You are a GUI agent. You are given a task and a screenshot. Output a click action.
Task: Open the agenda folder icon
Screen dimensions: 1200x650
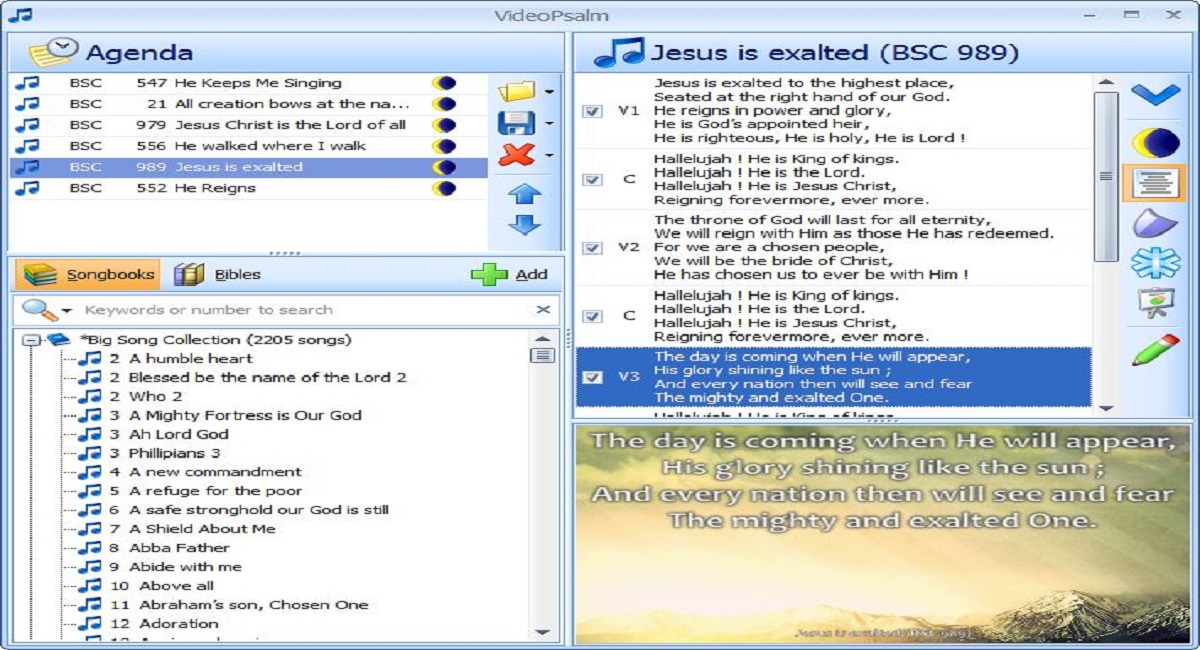coord(516,92)
